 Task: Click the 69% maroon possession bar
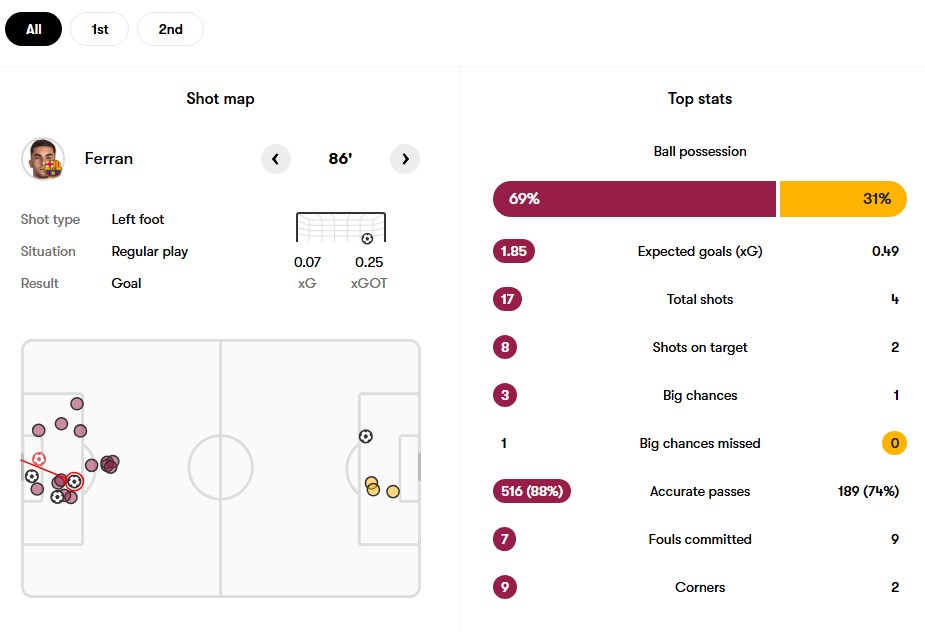click(x=634, y=199)
